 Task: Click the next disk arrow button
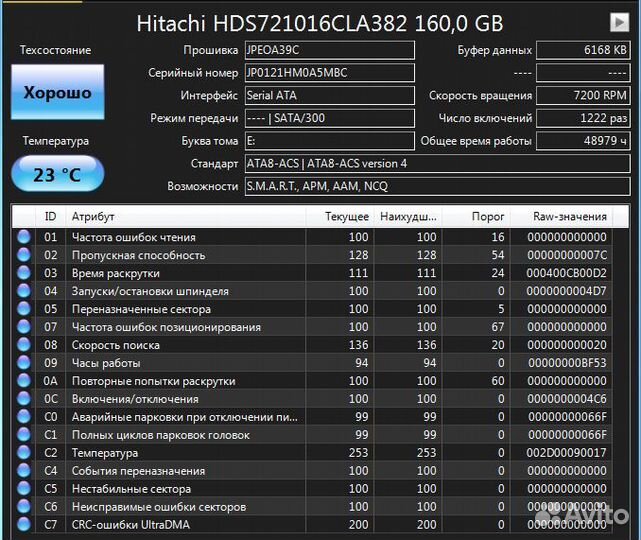(619, 22)
